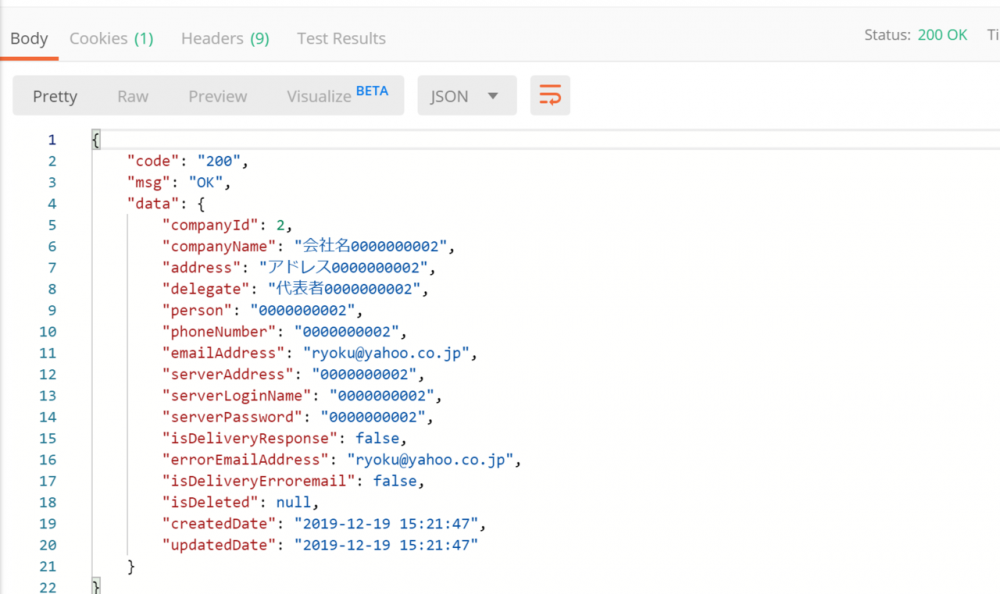Open the Test Results tab
Image resolution: width=1000 pixels, height=594 pixels.
[x=341, y=38]
